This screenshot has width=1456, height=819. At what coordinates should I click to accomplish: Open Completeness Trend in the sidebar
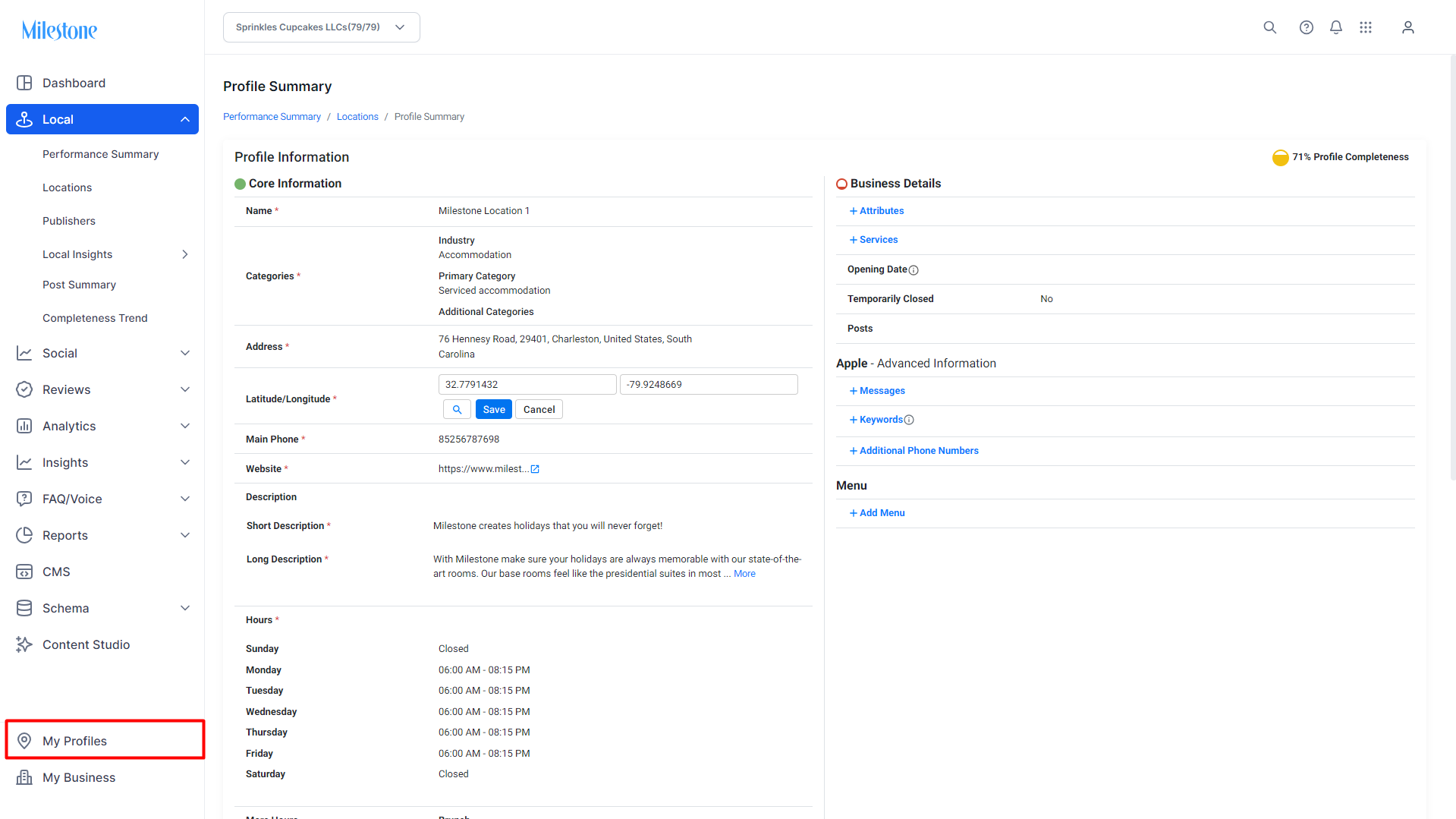click(x=95, y=318)
